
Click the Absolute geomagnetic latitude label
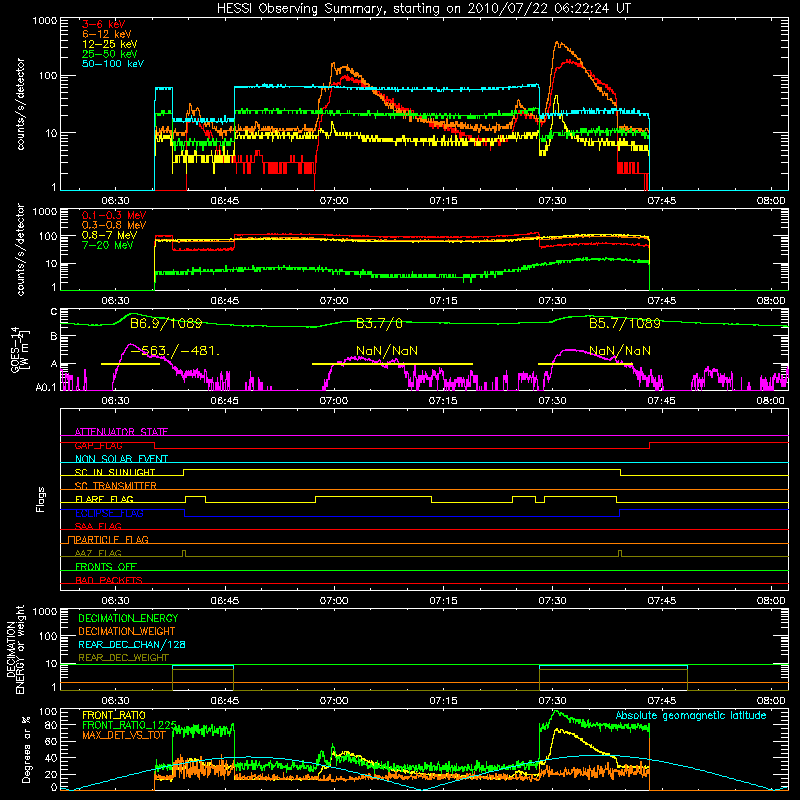(691, 716)
